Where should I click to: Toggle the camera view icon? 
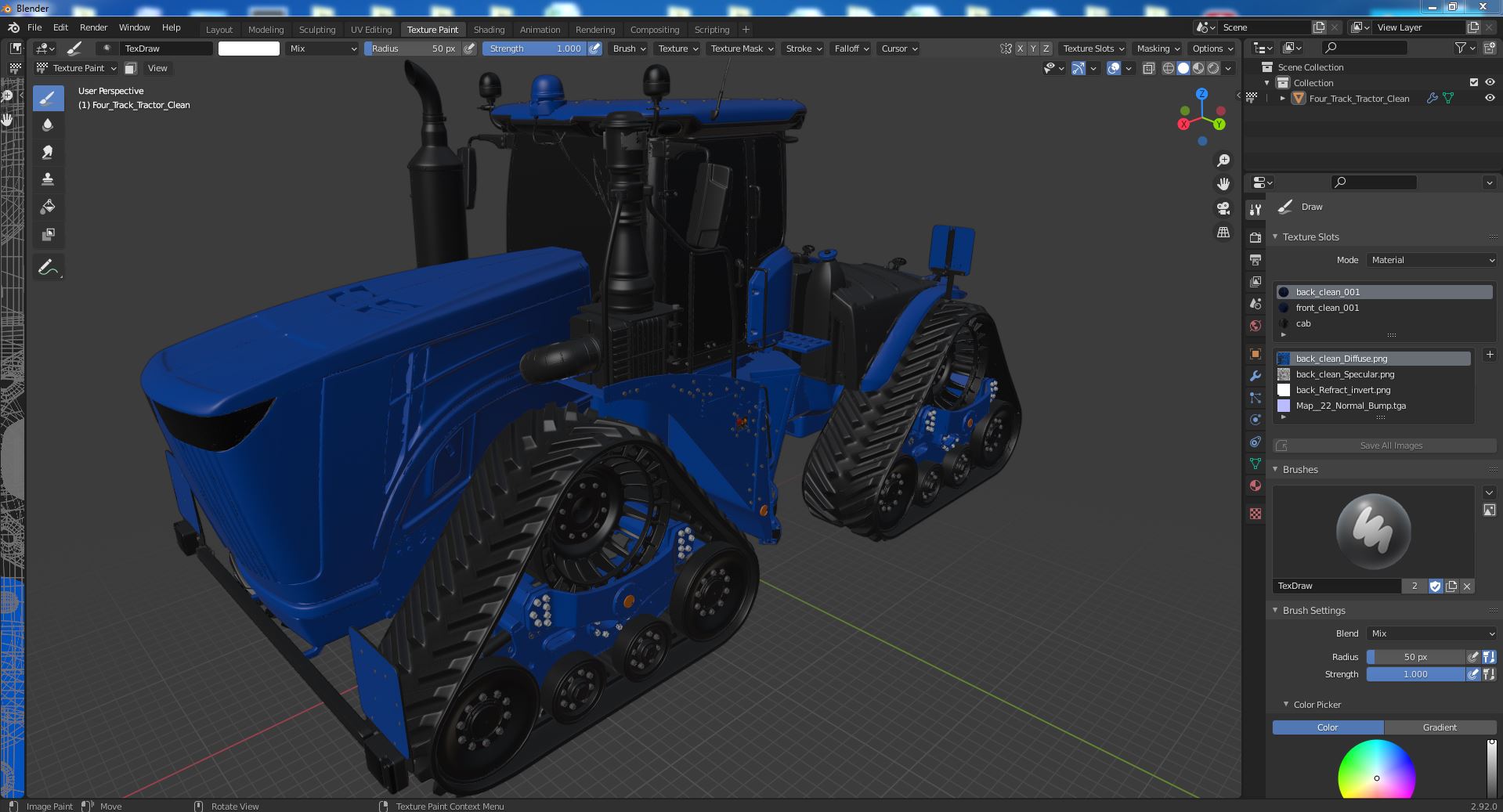pos(1223,208)
